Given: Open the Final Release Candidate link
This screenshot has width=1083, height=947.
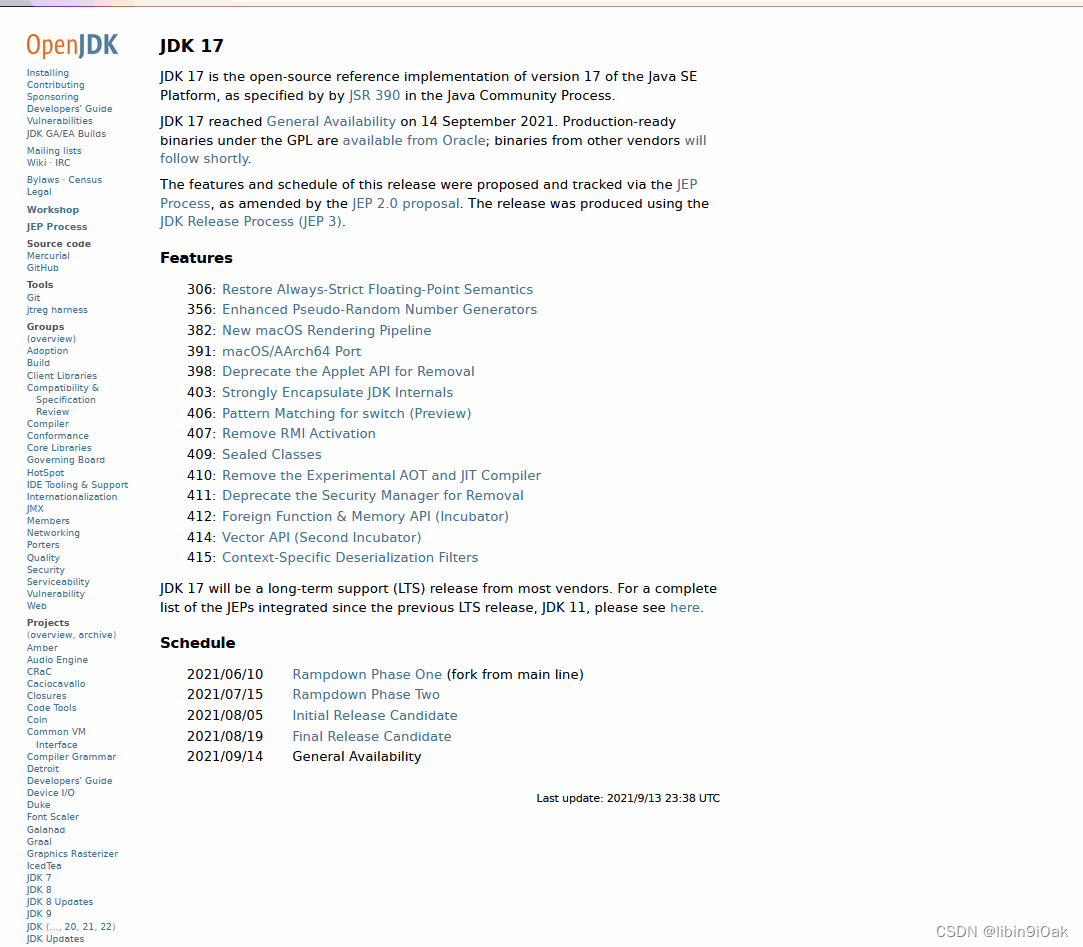Looking at the screenshot, I should point(371,735).
